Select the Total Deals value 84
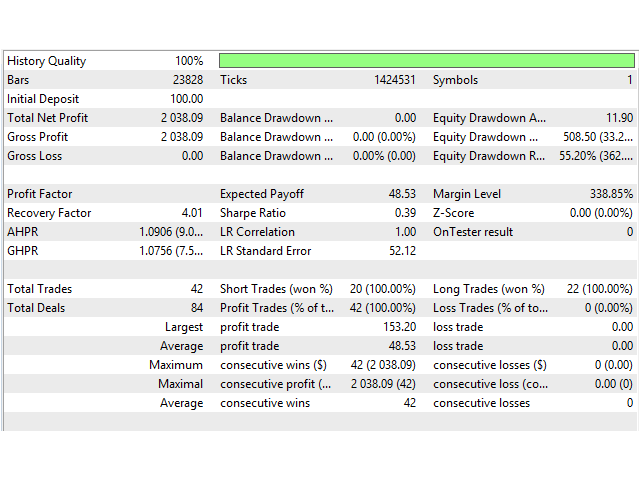This screenshot has width=640, height=480. coord(195,308)
